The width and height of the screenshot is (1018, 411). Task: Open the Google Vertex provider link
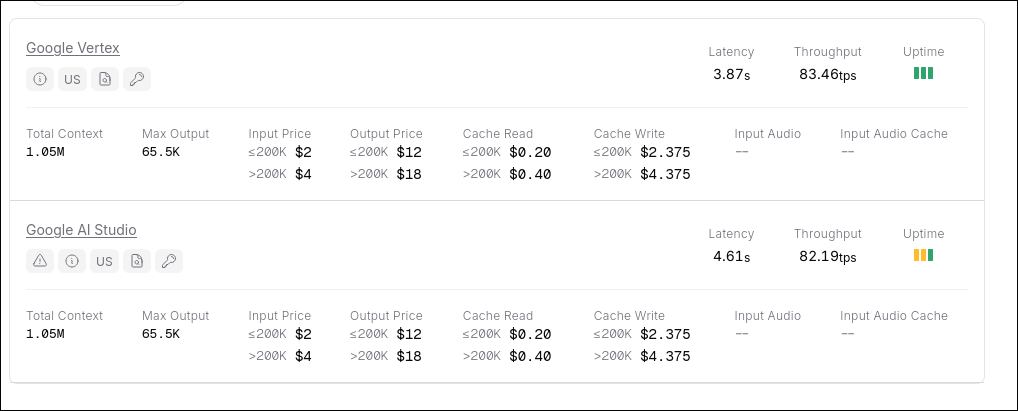[x=73, y=48]
